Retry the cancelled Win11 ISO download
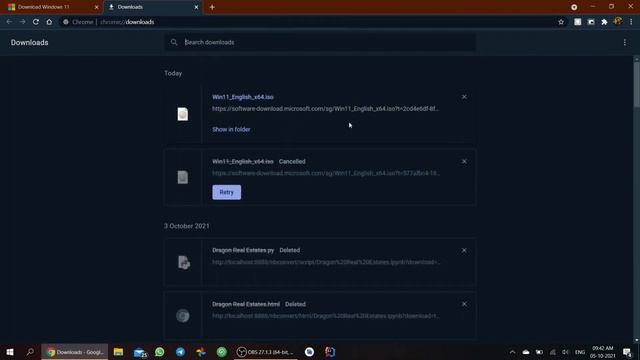The height and width of the screenshot is (360, 640). pyautogui.click(x=227, y=192)
